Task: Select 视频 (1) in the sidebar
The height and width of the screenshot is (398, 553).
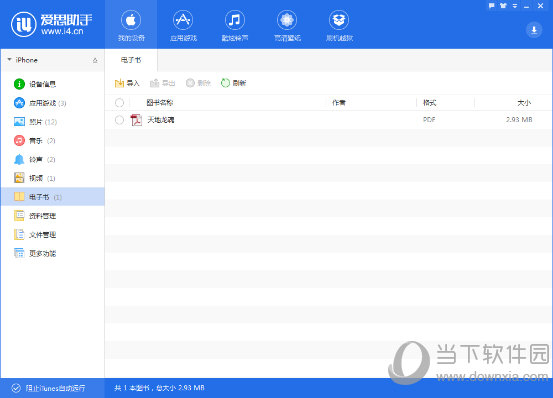Action: coord(53,178)
